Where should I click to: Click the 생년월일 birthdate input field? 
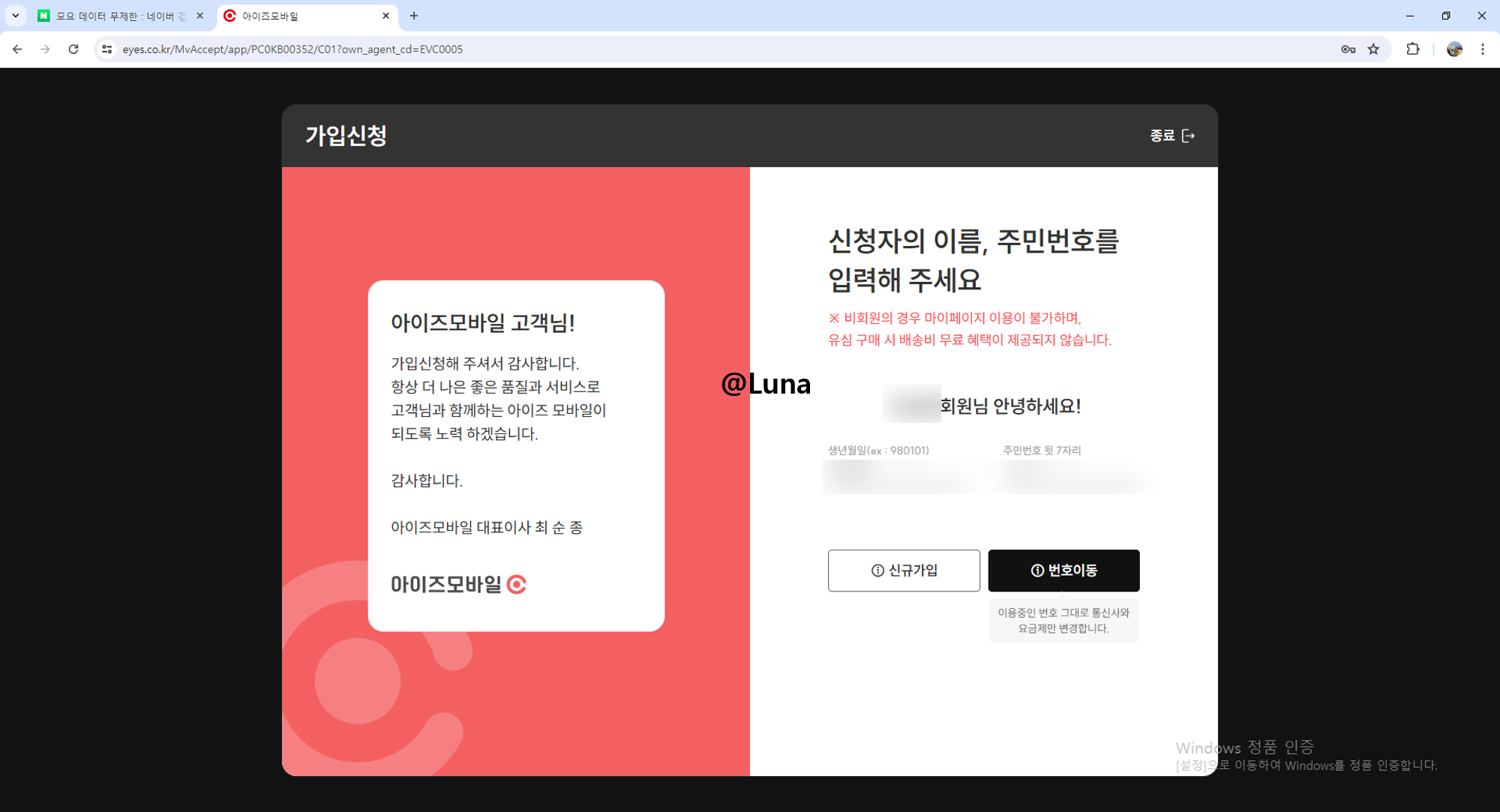900,477
